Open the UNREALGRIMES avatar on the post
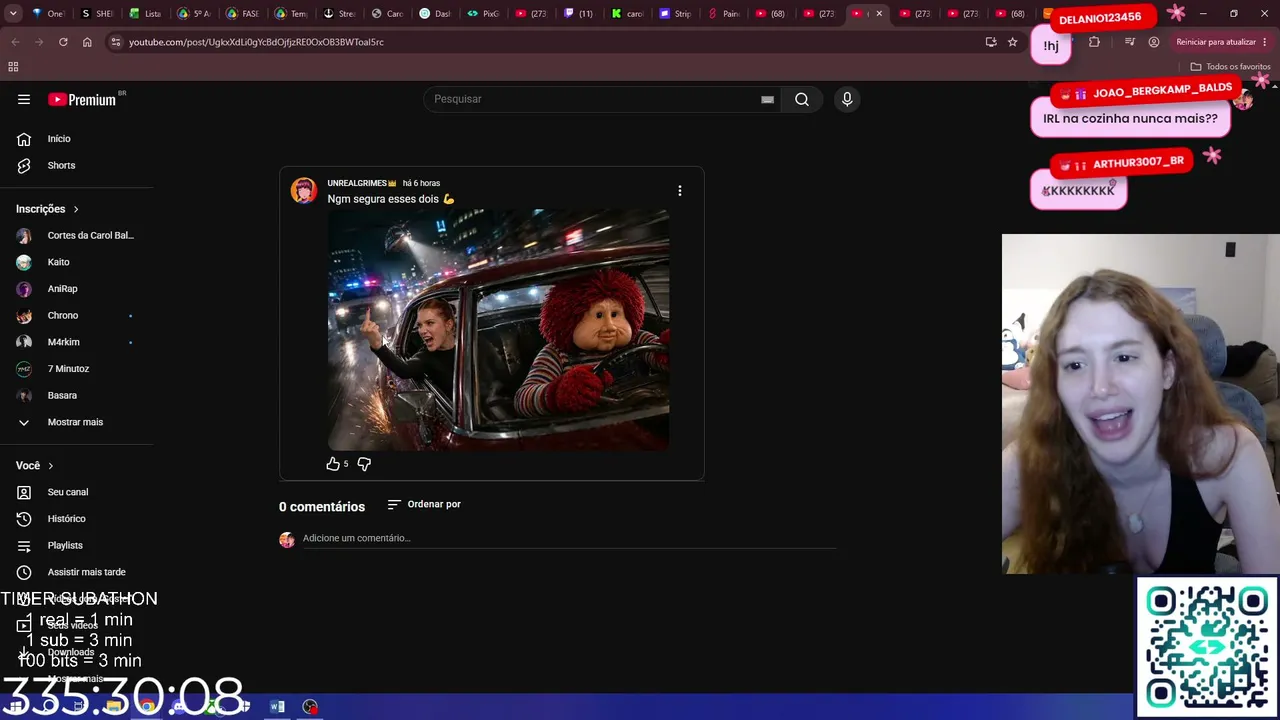 (x=304, y=190)
